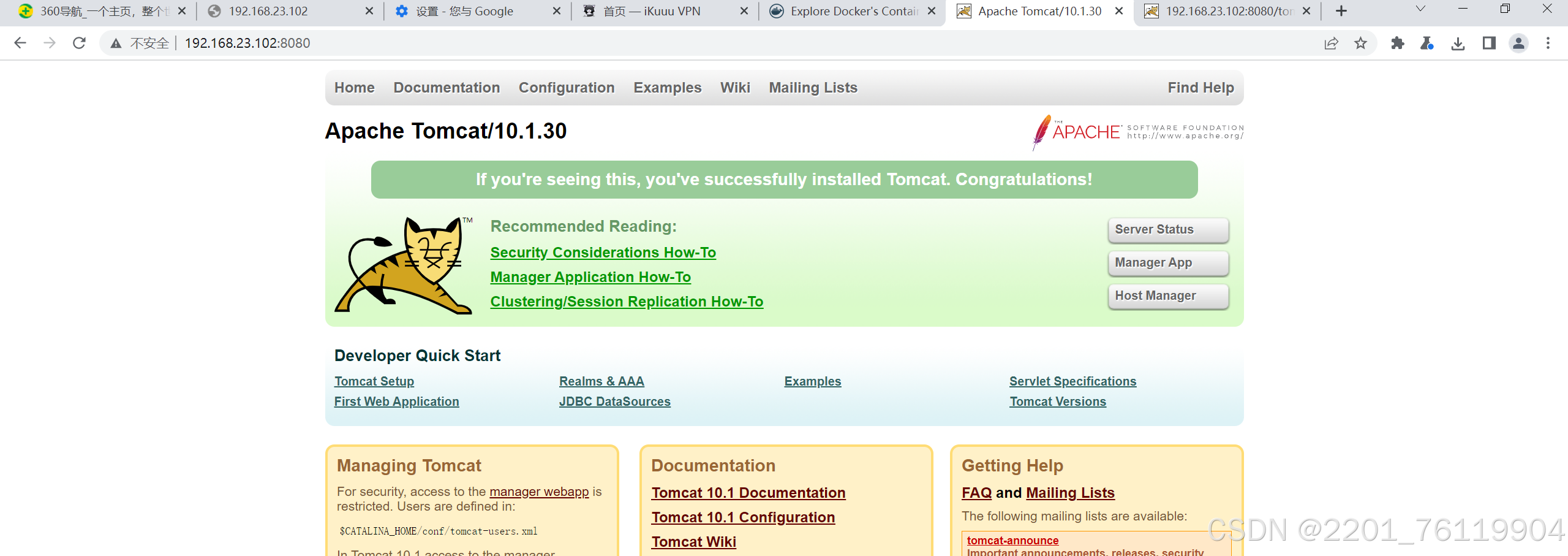Open Examples in Tomcat navigation bar
Viewport: 1568px width, 556px height.
click(668, 88)
